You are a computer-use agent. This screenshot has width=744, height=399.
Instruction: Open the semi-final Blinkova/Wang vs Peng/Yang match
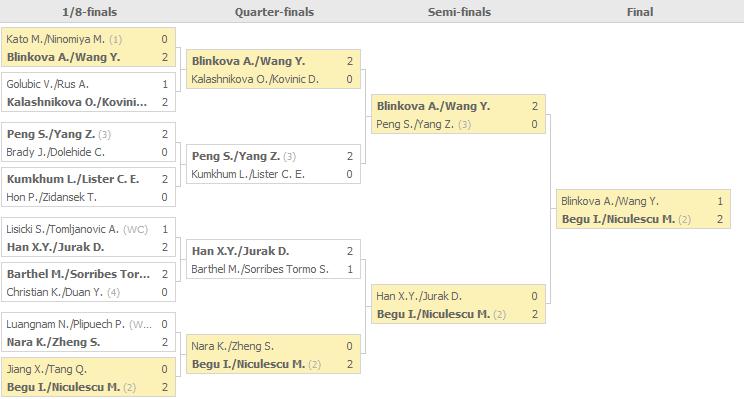[458, 115]
